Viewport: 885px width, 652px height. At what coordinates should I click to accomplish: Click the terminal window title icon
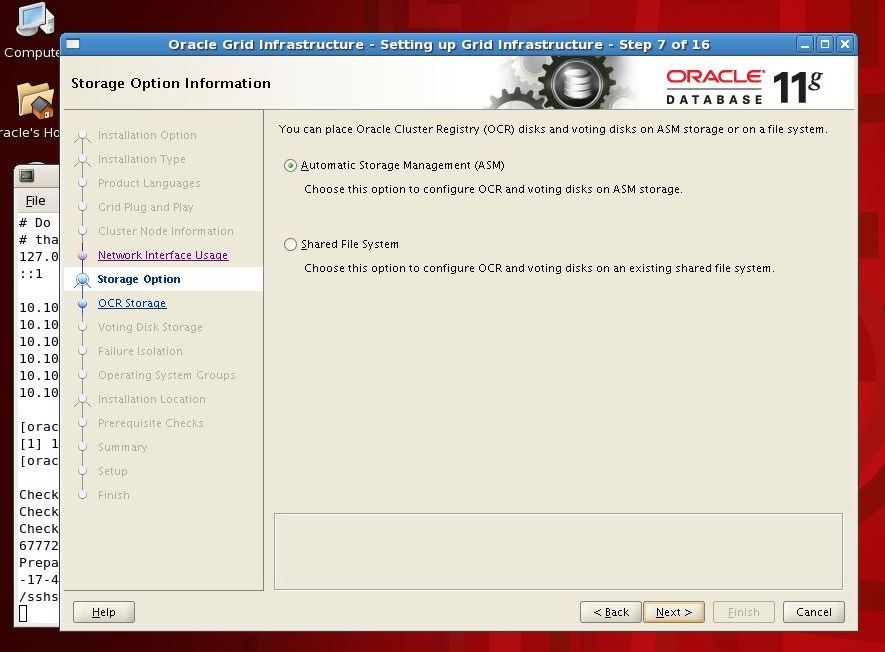click(x=27, y=176)
